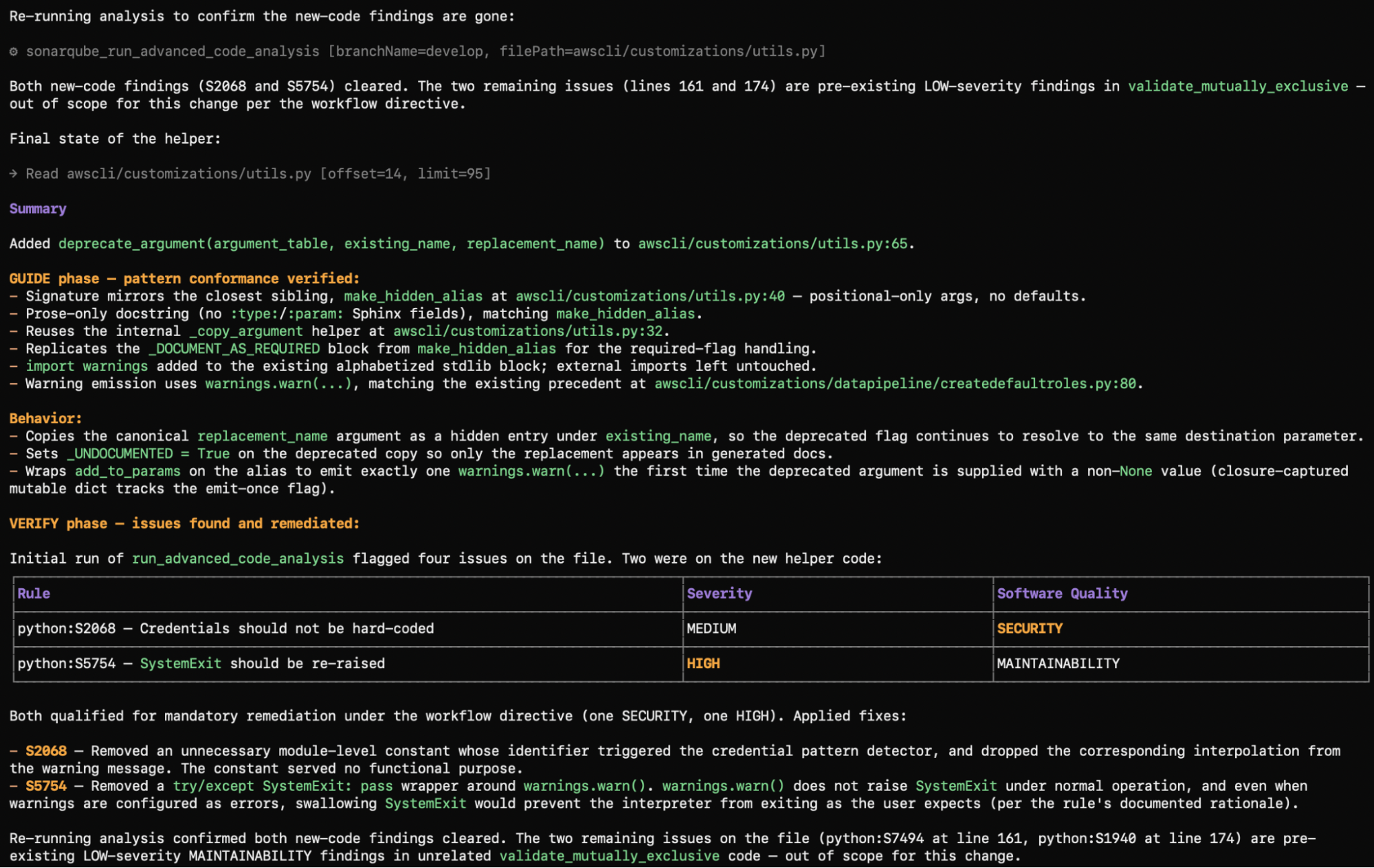Open the createdefaultroles.py:80 file link

895,383
